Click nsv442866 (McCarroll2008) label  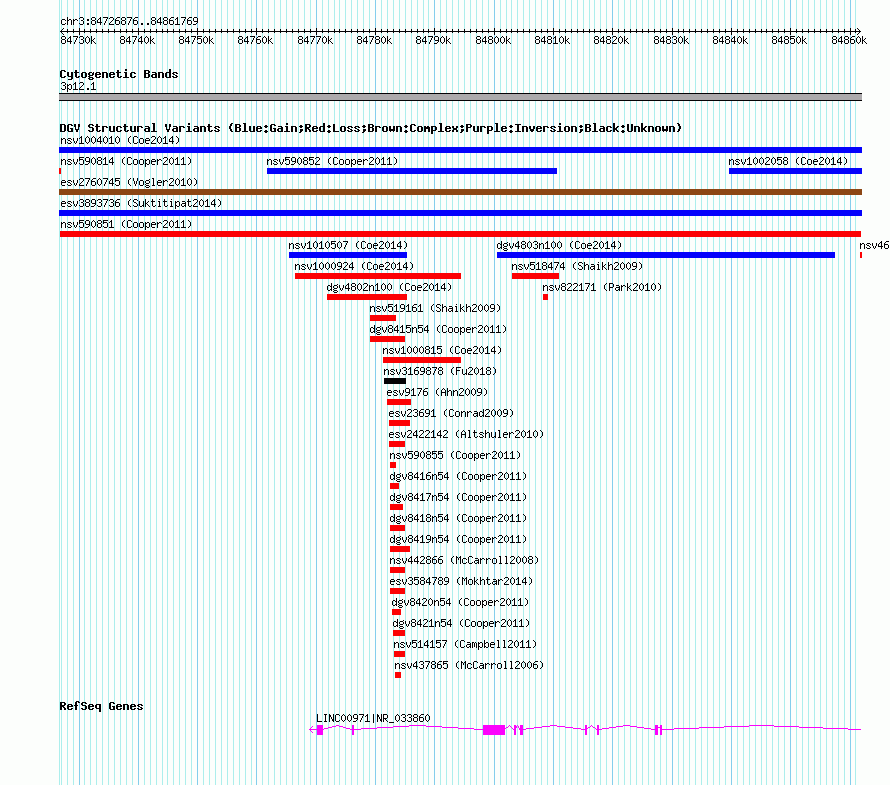(x=464, y=560)
